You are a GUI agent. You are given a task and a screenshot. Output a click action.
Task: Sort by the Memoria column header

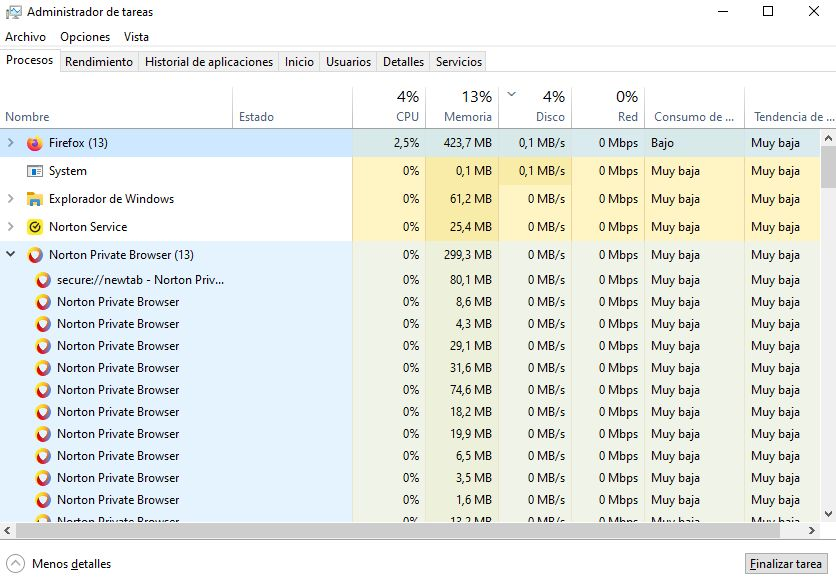pyautogui.click(x=462, y=108)
